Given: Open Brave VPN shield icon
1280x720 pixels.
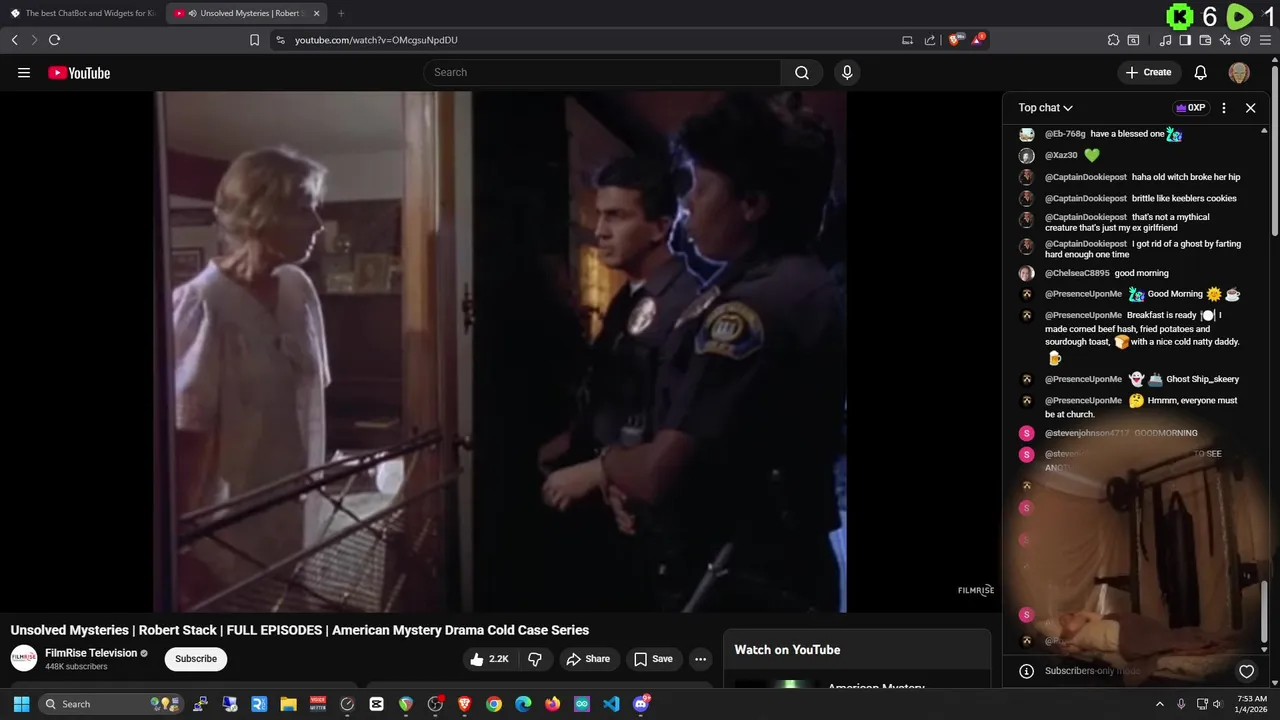Looking at the screenshot, I should click(x=1245, y=40).
